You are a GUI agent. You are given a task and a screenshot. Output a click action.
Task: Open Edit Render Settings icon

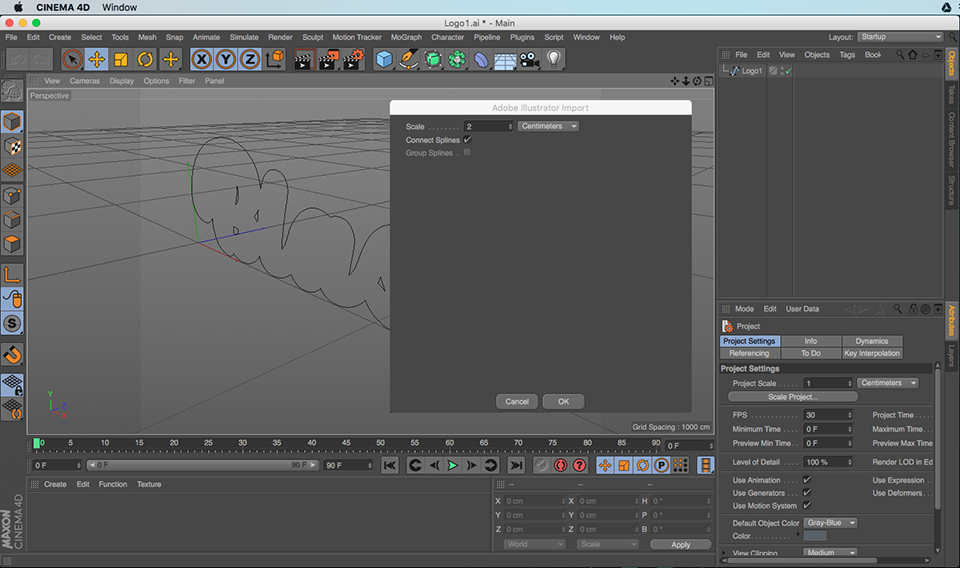coord(354,59)
